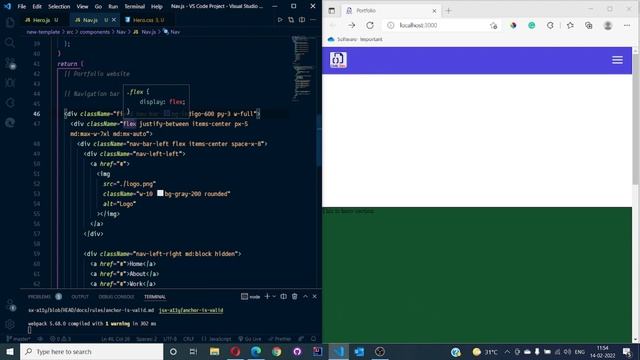Click the git master branch in status bar
Screen dimensions: 640x360
pyautogui.click(x=19, y=339)
